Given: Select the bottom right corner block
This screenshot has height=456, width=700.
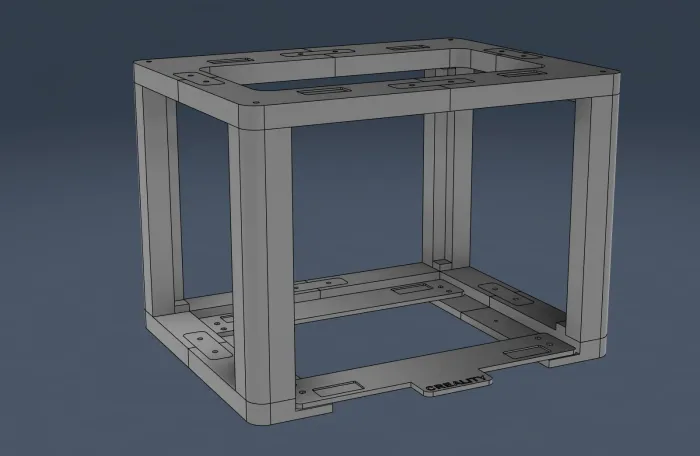Looking at the screenshot, I should (586, 343).
